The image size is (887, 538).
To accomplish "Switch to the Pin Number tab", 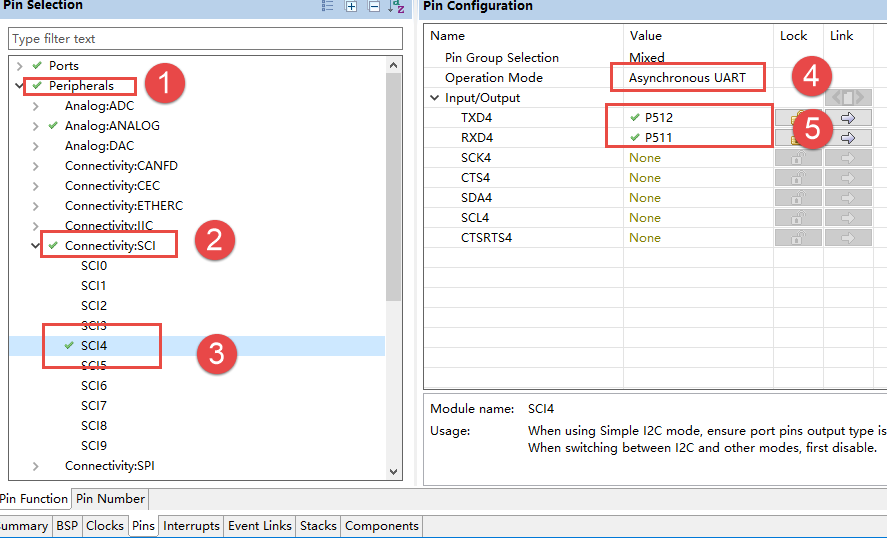I will click(x=110, y=499).
